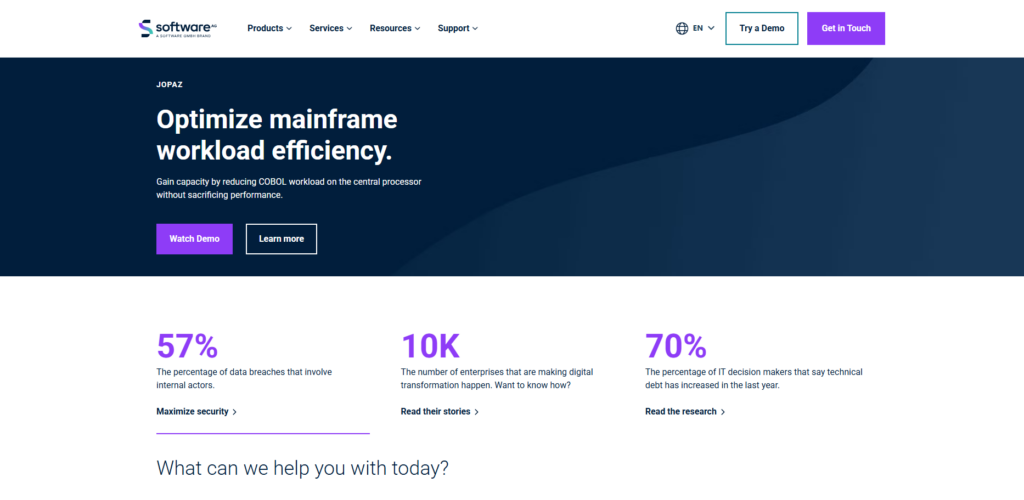Expand the Support chevron

click(x=475, y=29)
